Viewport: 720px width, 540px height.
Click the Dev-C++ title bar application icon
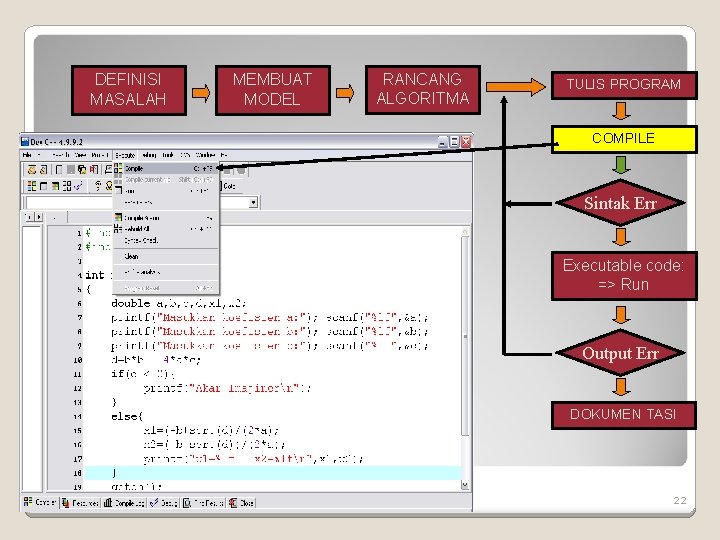[x=25, y=141]
